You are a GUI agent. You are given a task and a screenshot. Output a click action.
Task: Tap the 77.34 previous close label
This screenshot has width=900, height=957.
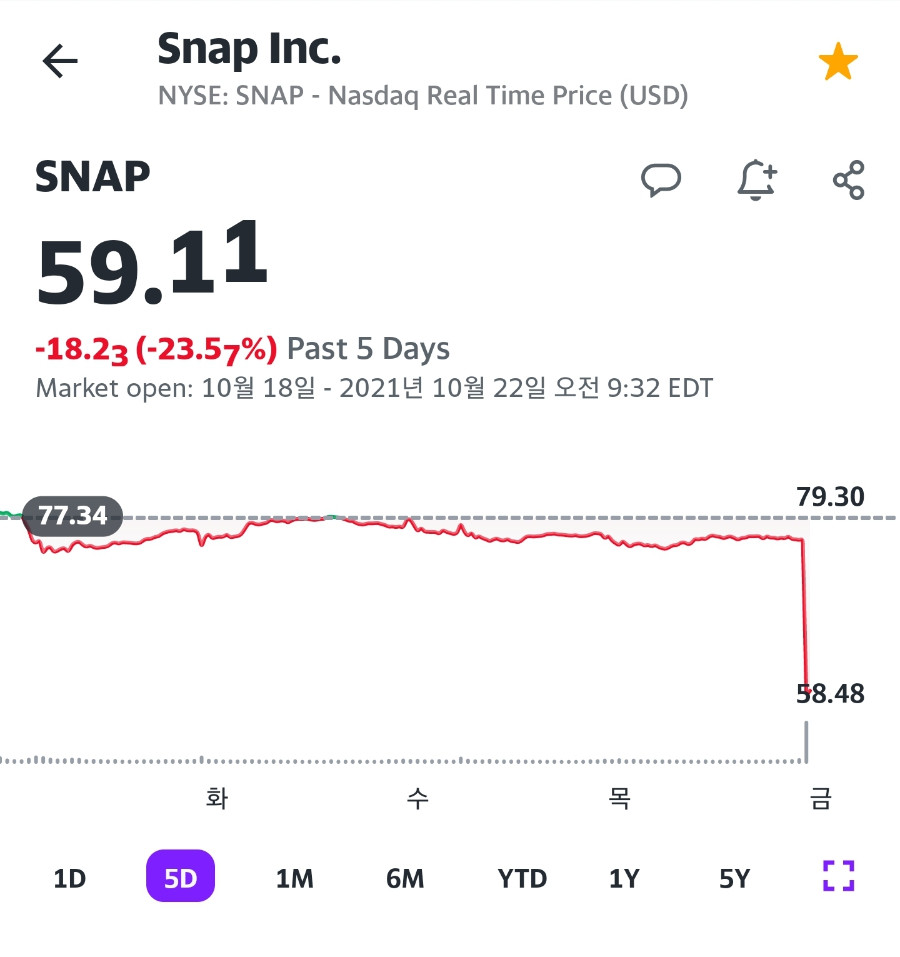click(x=73, y=516)
